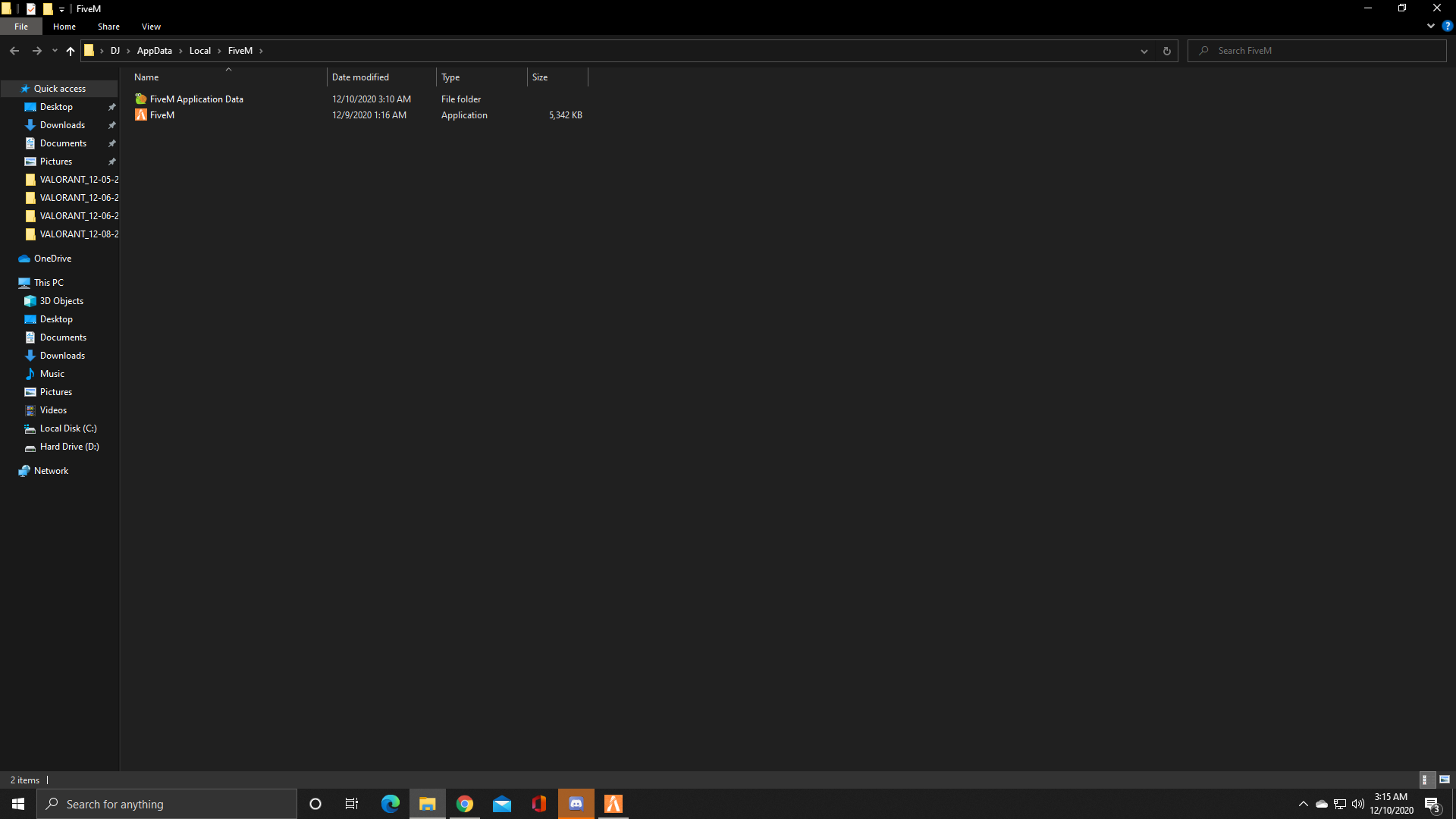Switch to details view layout
The width and height of the screenshot is (1456, 819).
coord(1425,780)
